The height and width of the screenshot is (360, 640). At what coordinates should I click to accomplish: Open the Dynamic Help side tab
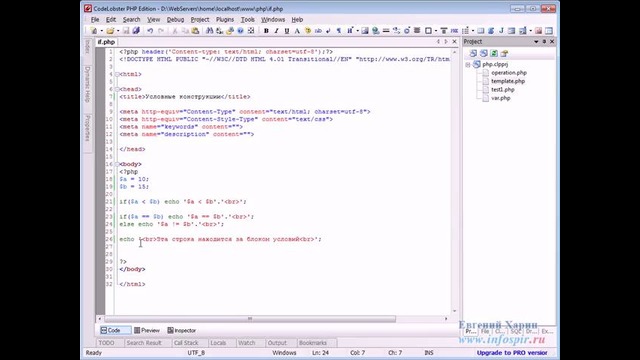pos(87,84)
